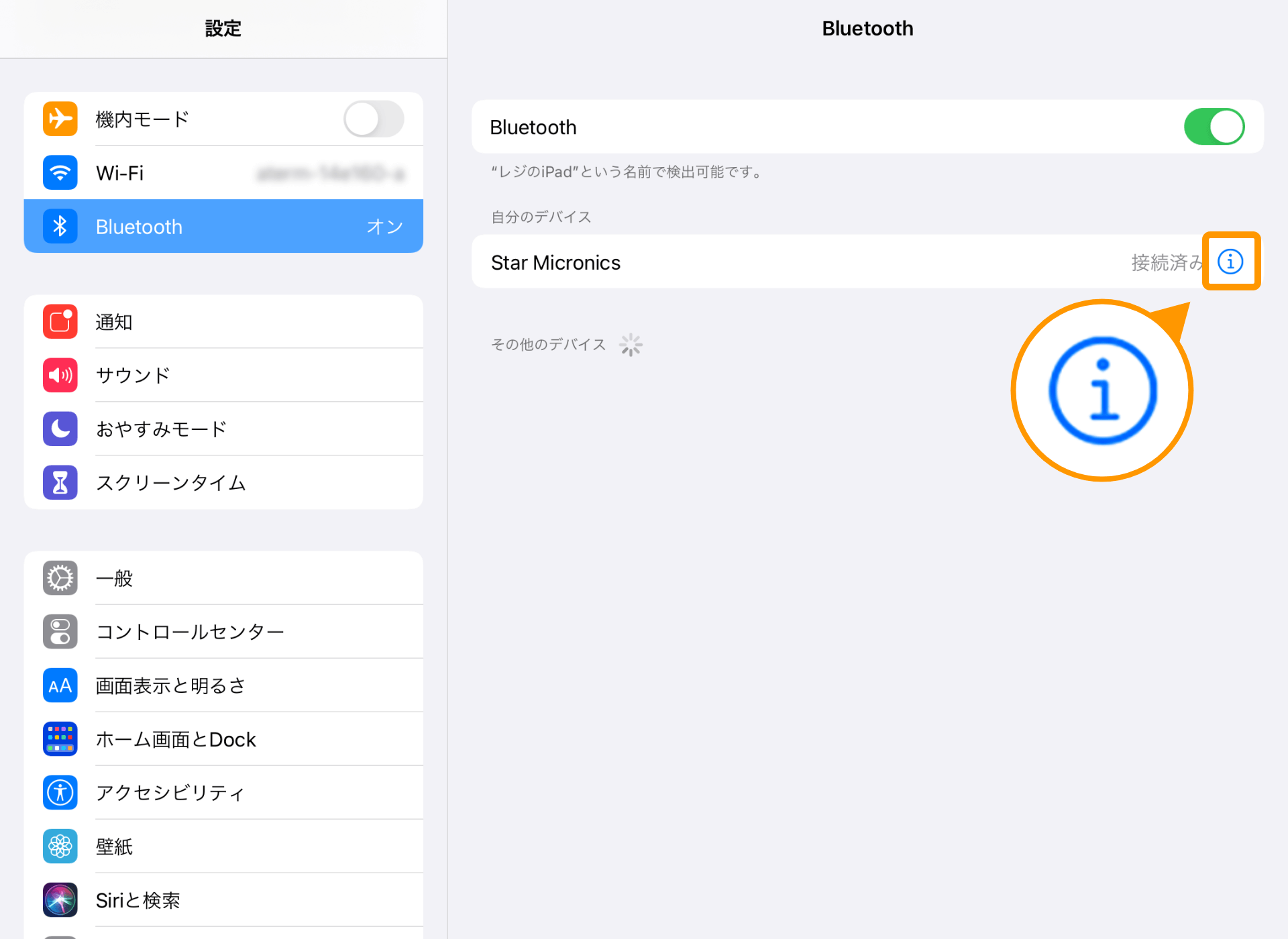Open スクリーンタイム hourglass icon
This screenshot has width=1288, height=939.
(60, 484)
